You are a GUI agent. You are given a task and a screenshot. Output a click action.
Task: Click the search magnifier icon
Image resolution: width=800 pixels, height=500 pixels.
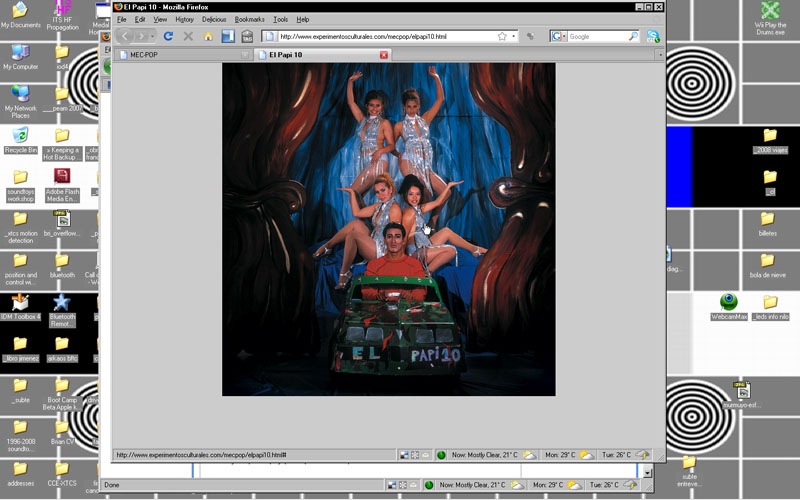click(x=633, y=36)
